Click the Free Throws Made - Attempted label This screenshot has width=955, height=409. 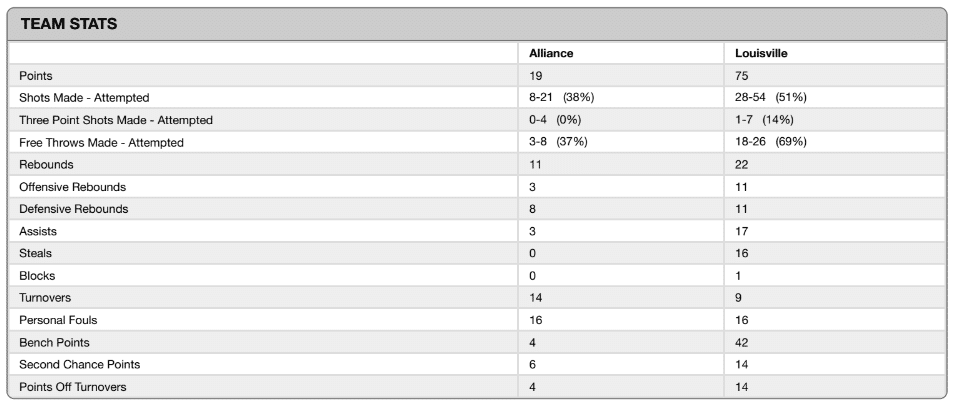tap(101, 143)
